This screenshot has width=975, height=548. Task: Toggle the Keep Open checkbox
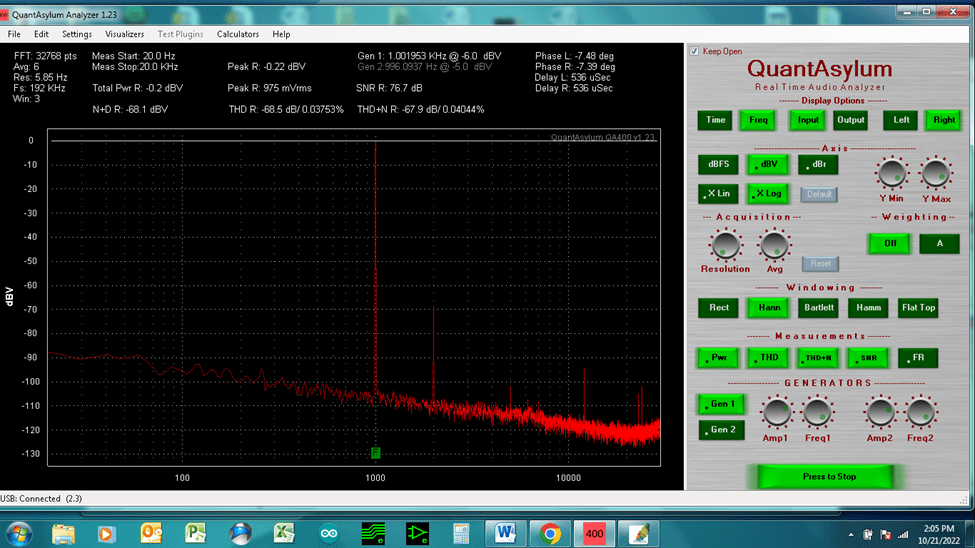click(x=694, y=51)
